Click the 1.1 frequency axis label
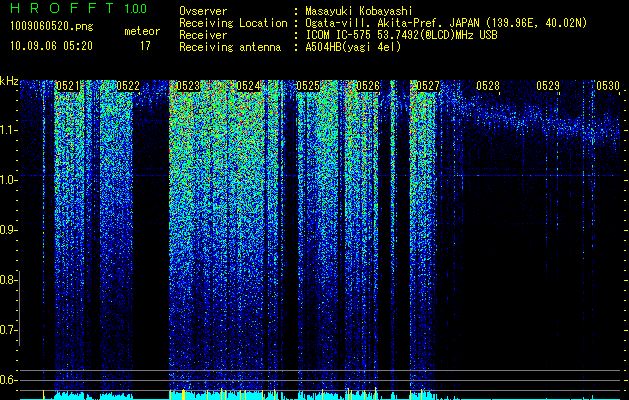The image size is (629, 400). [x=8, y=130]
